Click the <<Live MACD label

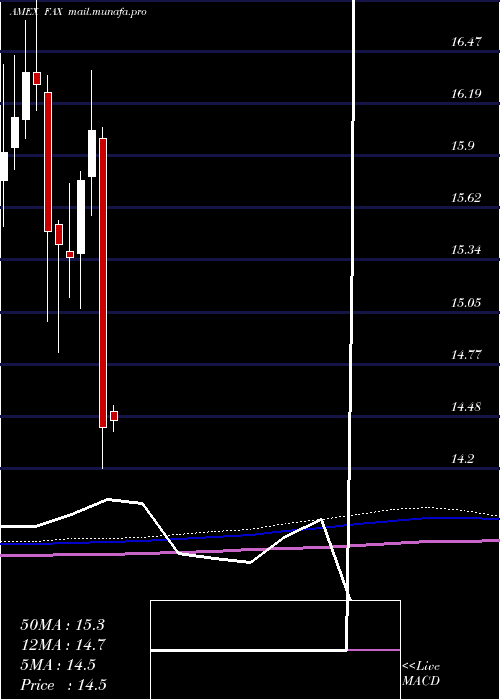[421, 674]
